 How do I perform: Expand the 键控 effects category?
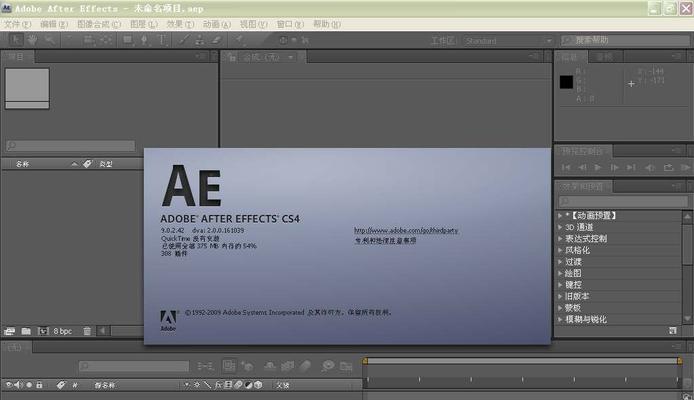[560, 285]
